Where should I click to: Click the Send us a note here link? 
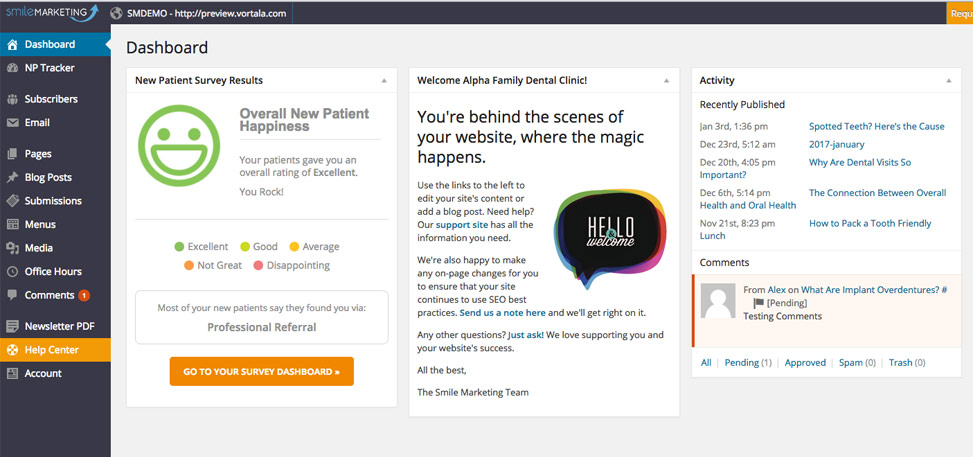click(503, 313)
